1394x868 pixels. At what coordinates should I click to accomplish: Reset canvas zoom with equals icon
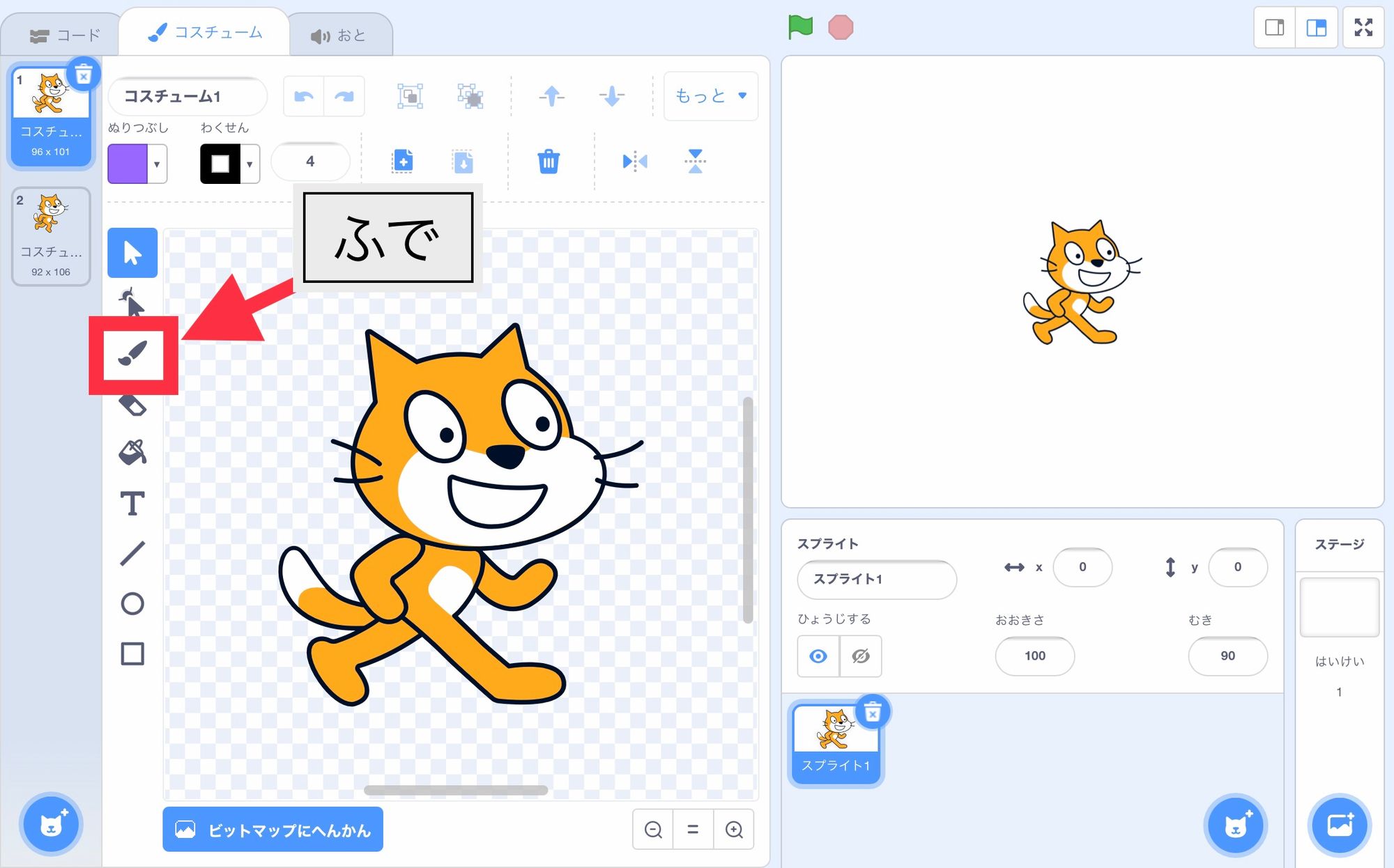click(x=693, y=830)
